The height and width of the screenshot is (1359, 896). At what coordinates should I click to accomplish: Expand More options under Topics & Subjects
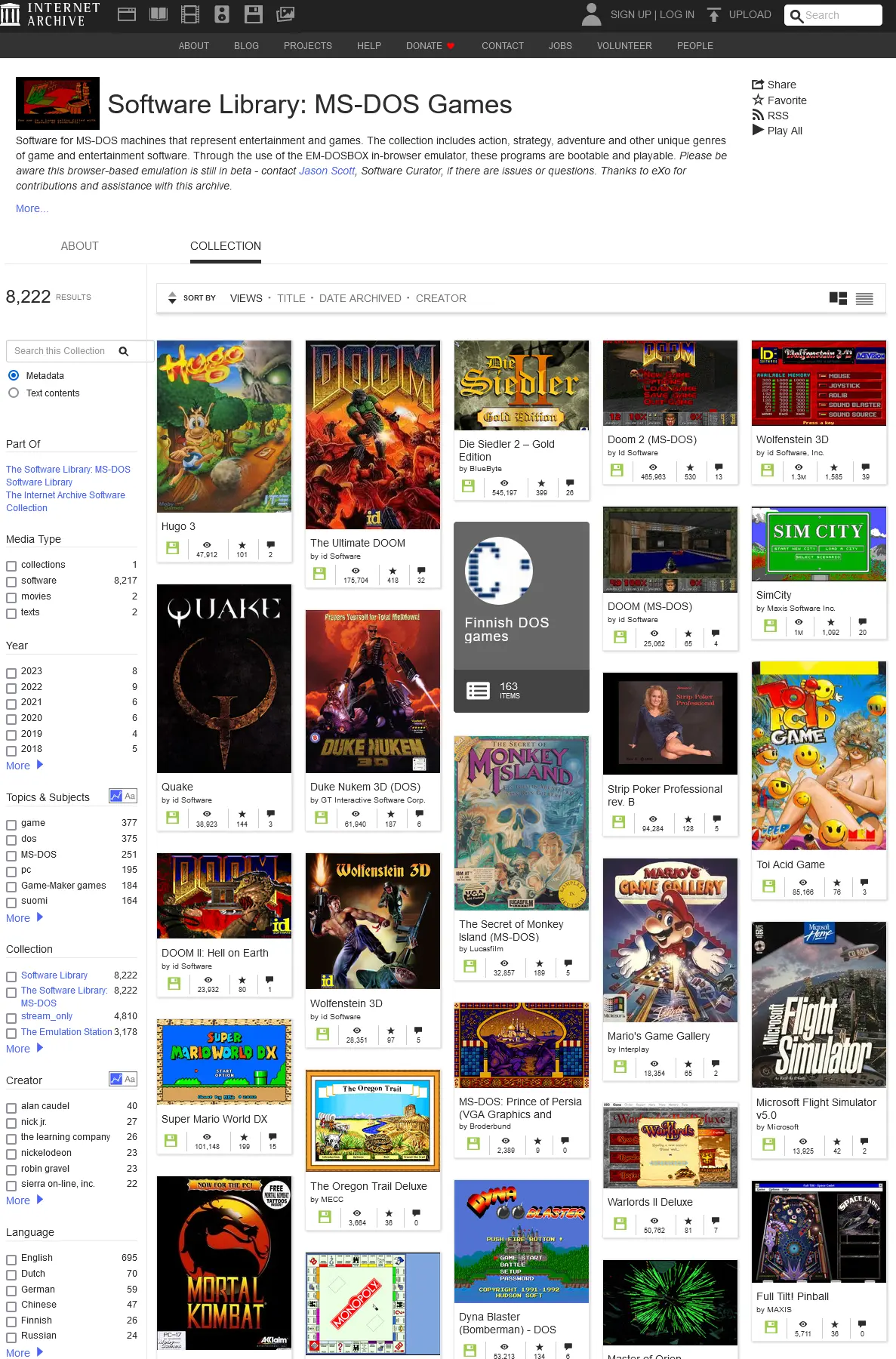(24, 918)
